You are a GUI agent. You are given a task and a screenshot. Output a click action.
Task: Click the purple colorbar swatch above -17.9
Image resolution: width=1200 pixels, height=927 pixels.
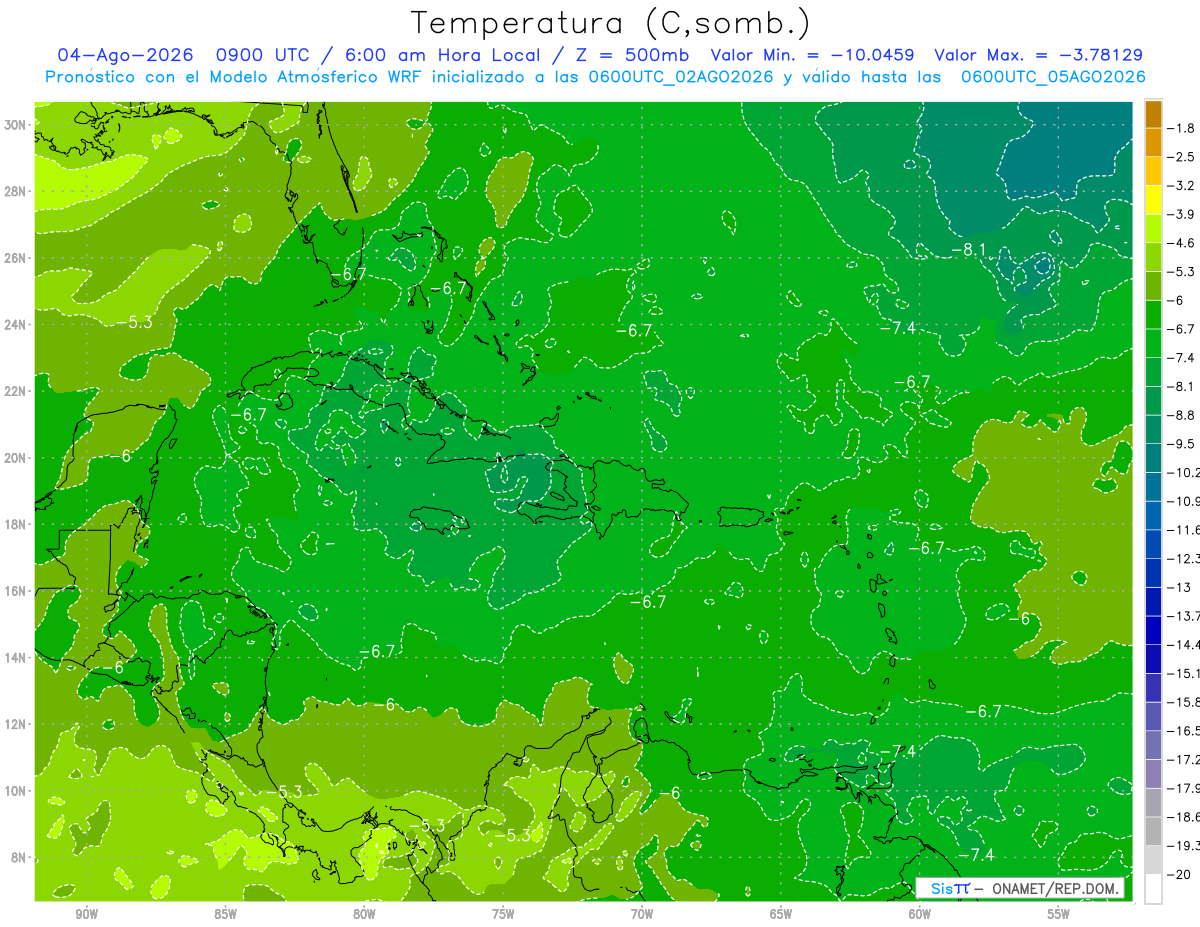point(1154,773)
